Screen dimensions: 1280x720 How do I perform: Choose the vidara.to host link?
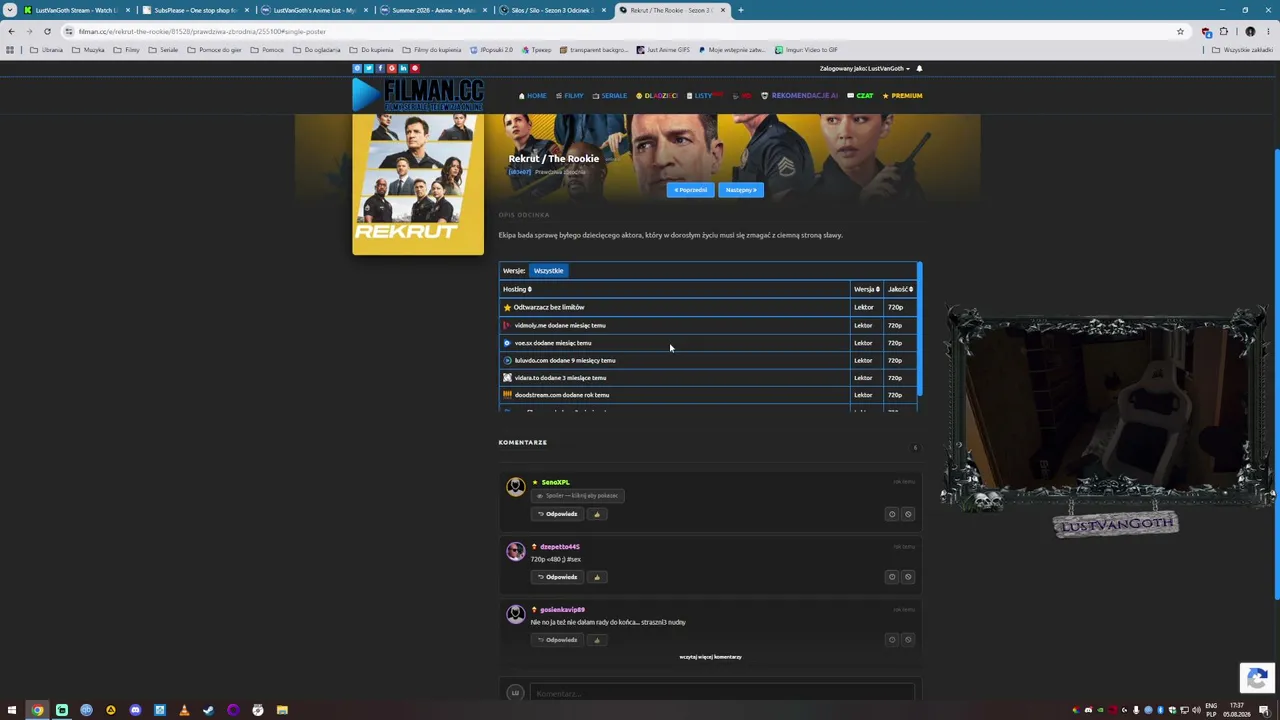[708, 378]
